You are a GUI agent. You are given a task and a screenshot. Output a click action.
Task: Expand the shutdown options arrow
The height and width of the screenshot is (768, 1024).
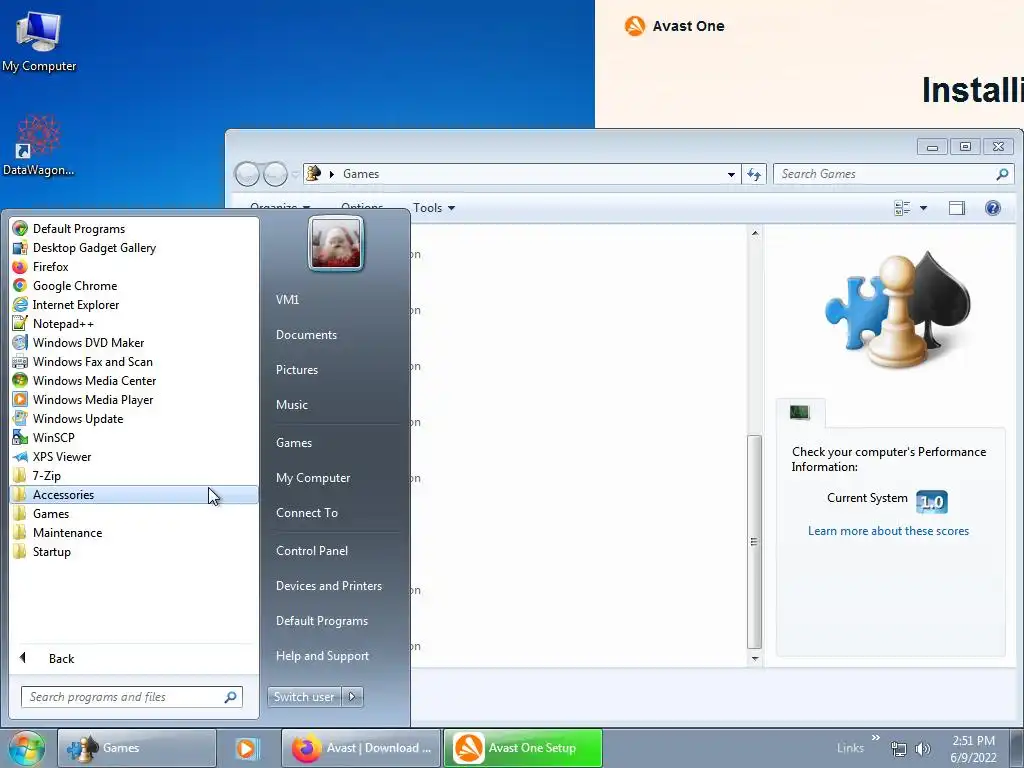(x=352, y=697)
